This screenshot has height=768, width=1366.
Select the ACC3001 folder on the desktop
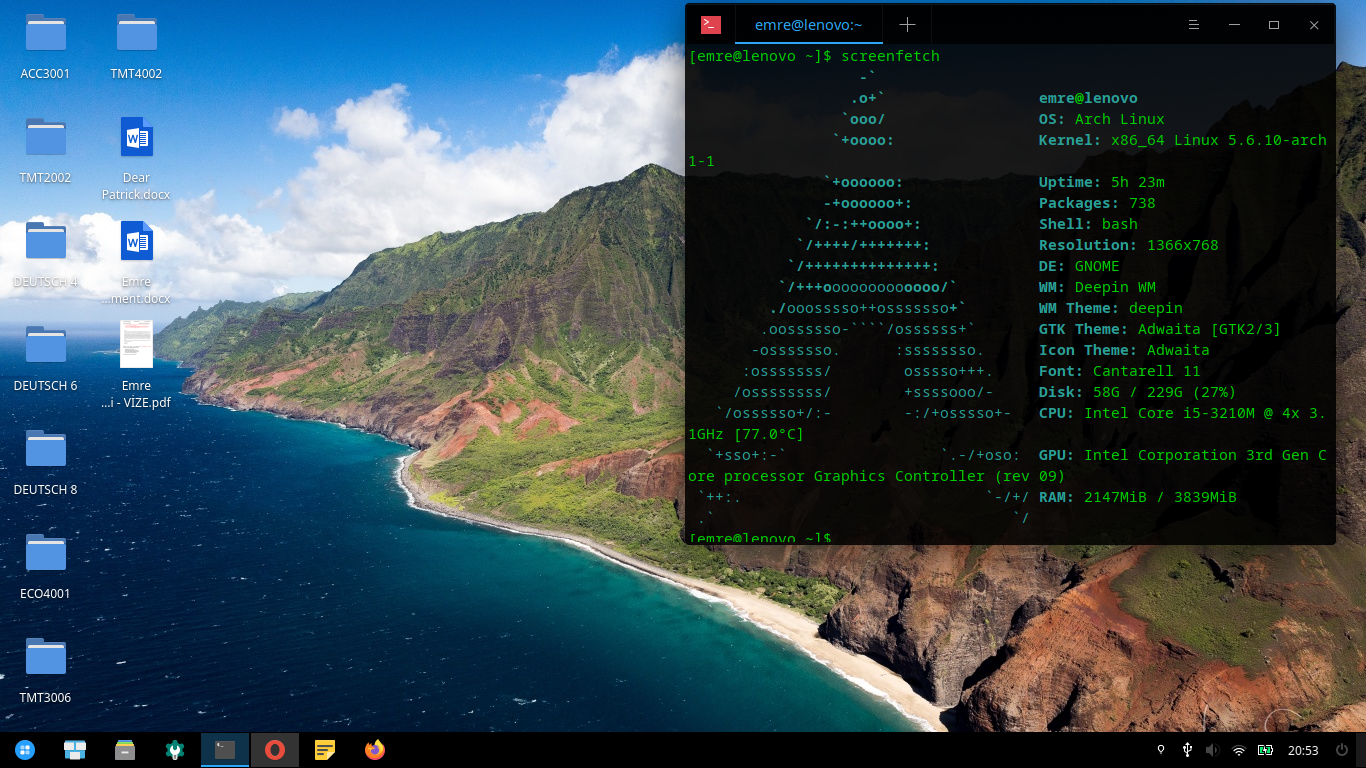tap(45, 47)
